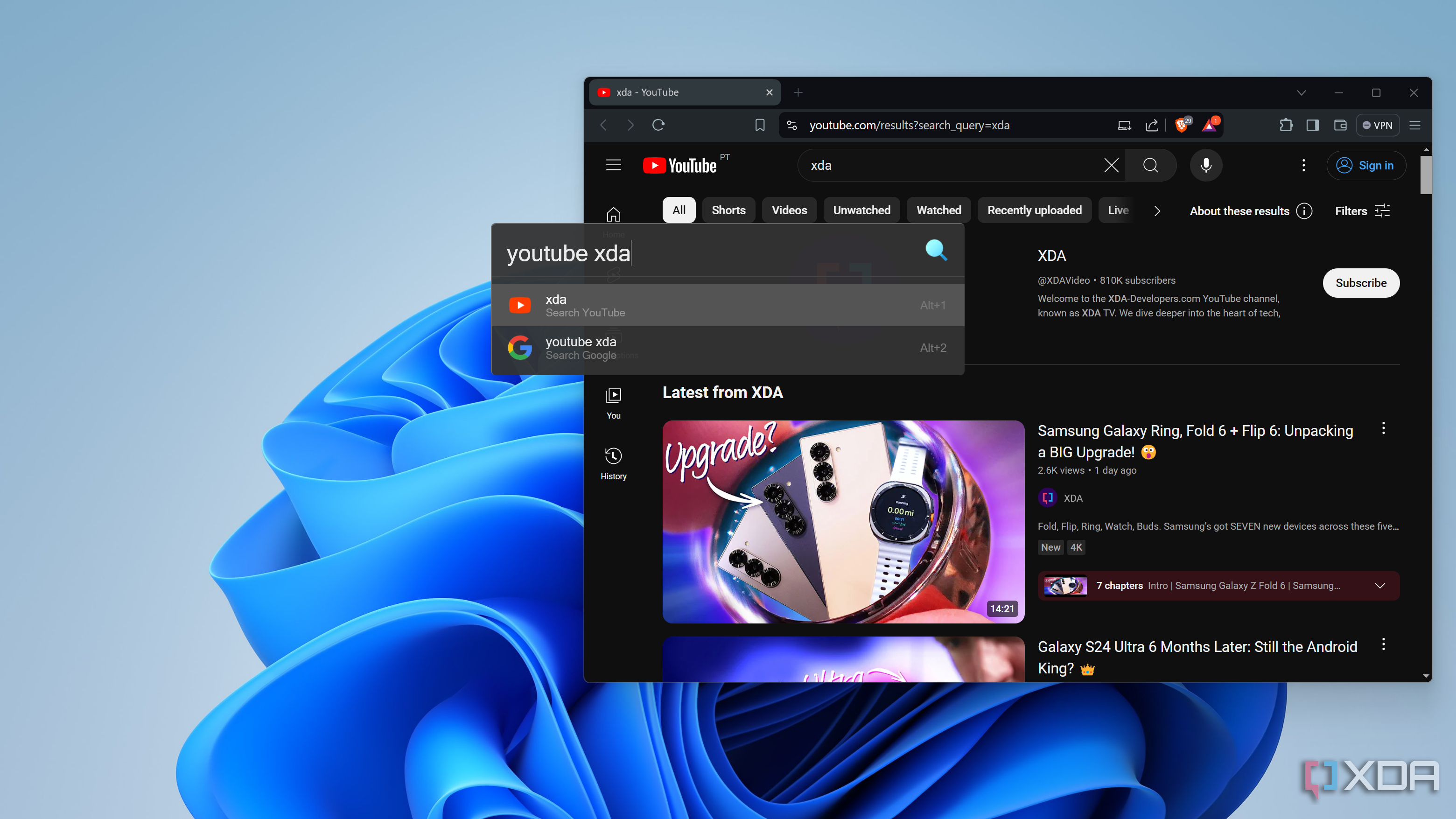Click the cast/install icon in address bar
The image size is (1456, 819).
(x=1124, y=125)
